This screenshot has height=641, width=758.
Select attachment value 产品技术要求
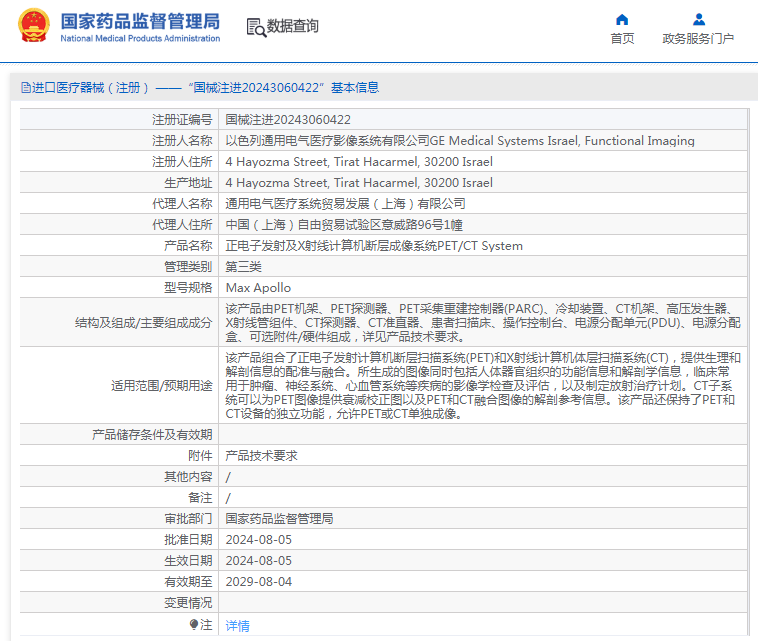262,455
